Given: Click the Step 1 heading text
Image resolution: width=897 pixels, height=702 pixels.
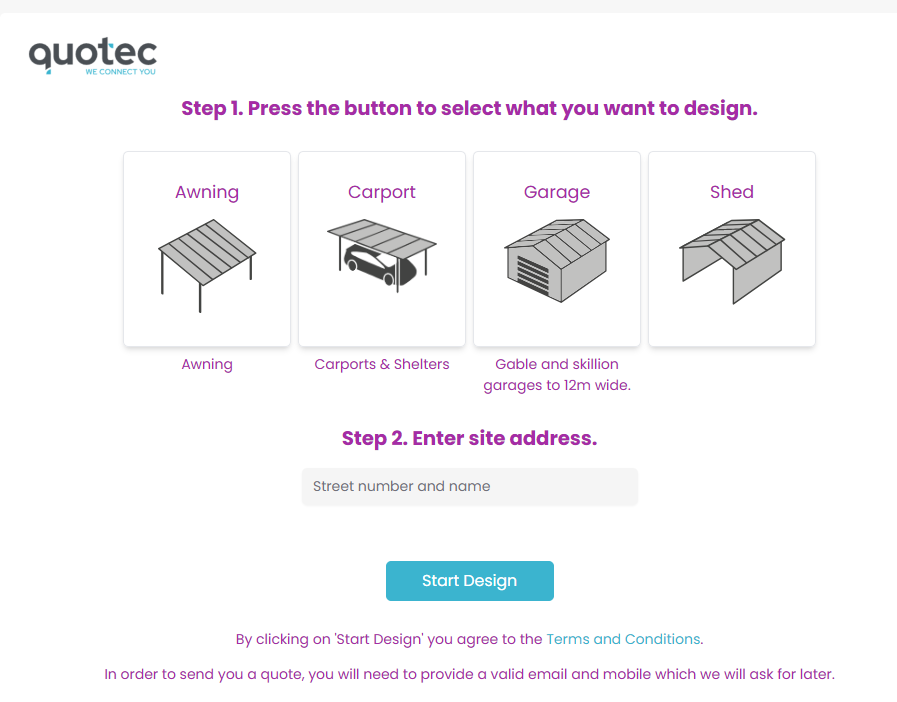Looking at the screenshot, I should tap(470, 109).
